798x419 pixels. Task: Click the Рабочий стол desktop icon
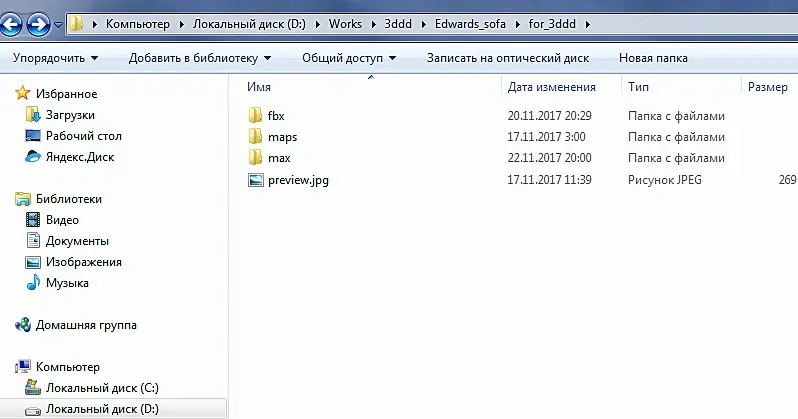click(33, 136)
